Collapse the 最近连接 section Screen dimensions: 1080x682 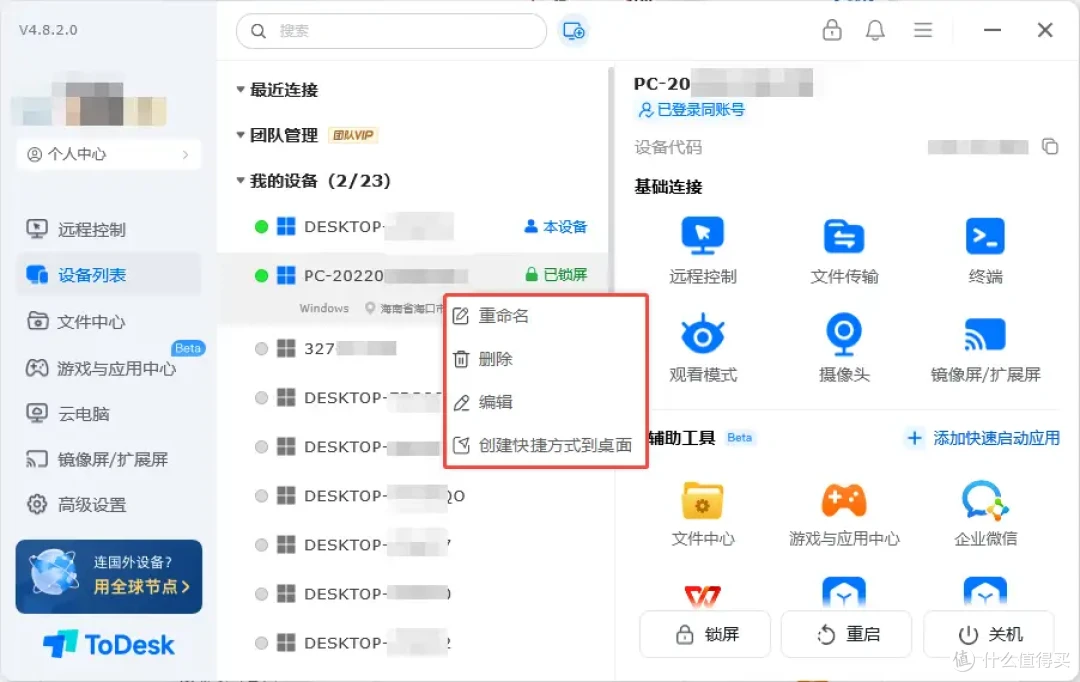(x=240, y=90)
